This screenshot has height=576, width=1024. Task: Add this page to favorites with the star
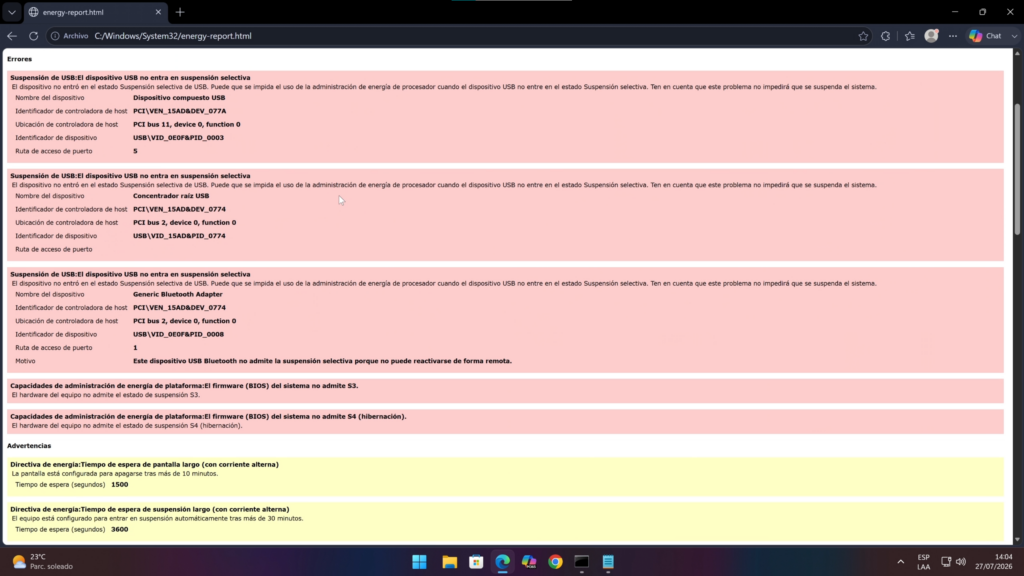click(863, 36)
